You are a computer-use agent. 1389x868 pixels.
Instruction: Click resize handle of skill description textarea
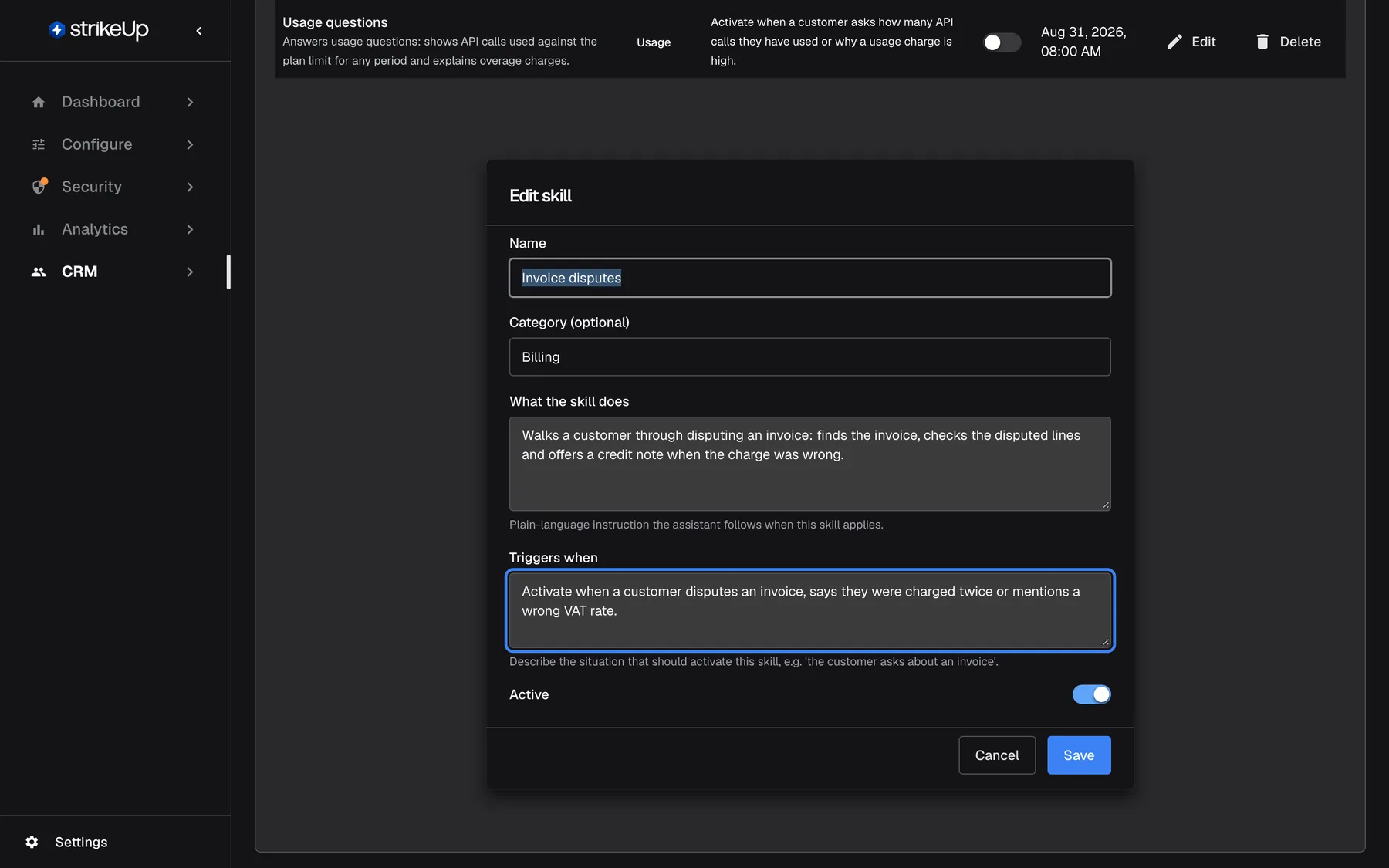pos(1105,505)
